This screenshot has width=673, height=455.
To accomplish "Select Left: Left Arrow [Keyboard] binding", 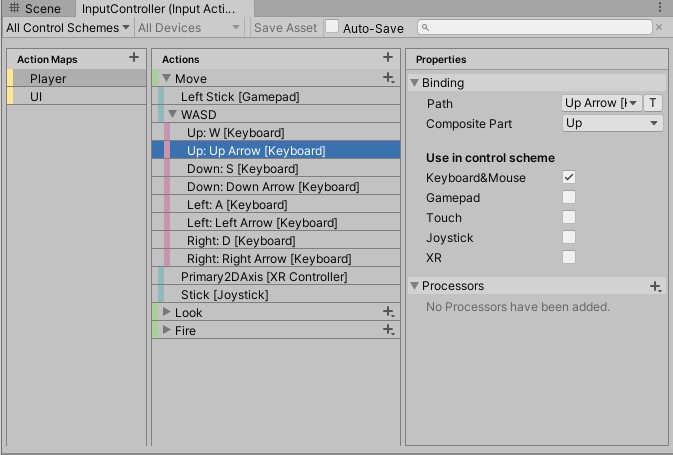I will [276, 223].
